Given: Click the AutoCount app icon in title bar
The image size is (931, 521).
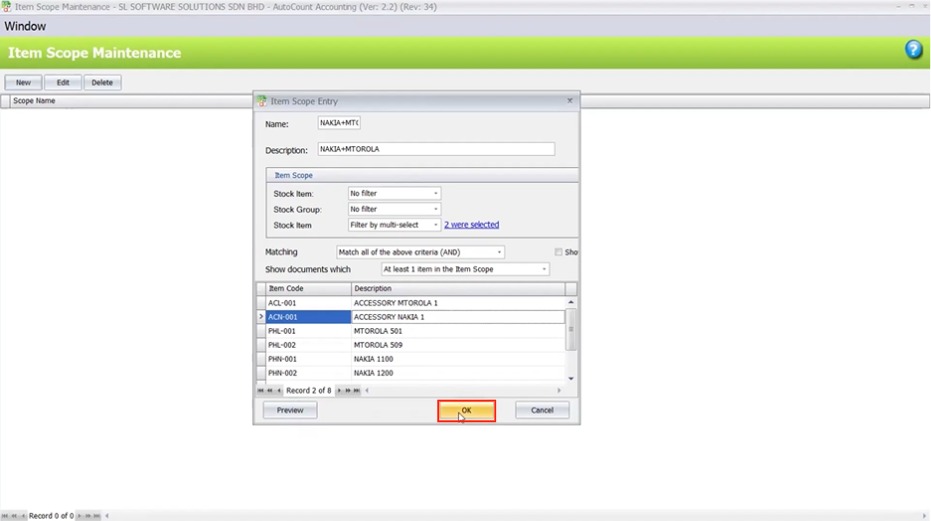Looking at the screenshot, I should (6, 7).
